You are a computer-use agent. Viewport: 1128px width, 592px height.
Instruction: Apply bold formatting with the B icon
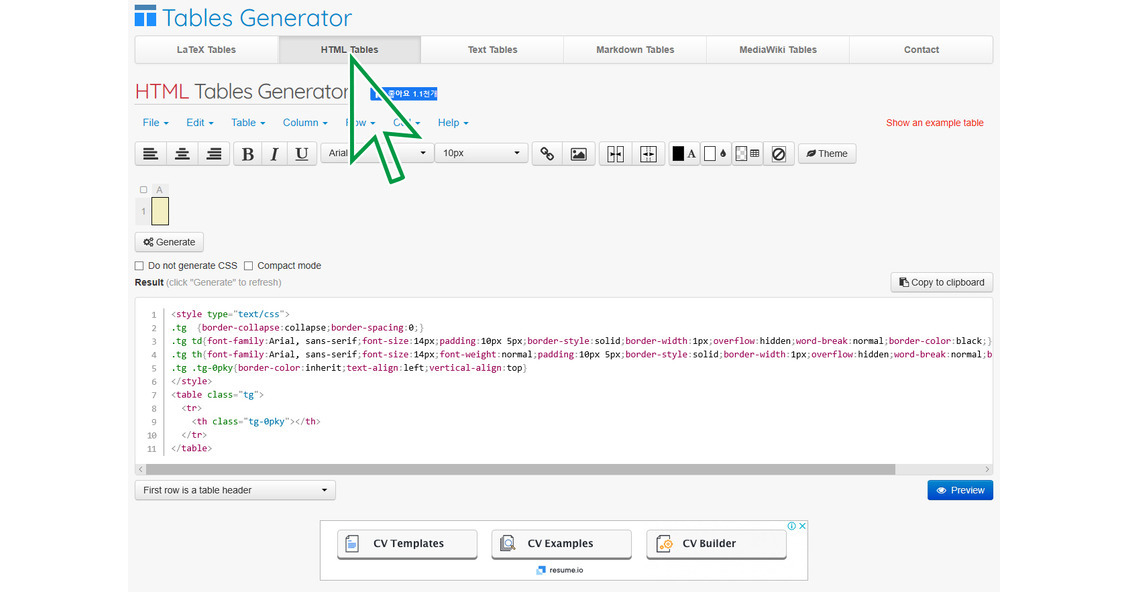(247, 154)
